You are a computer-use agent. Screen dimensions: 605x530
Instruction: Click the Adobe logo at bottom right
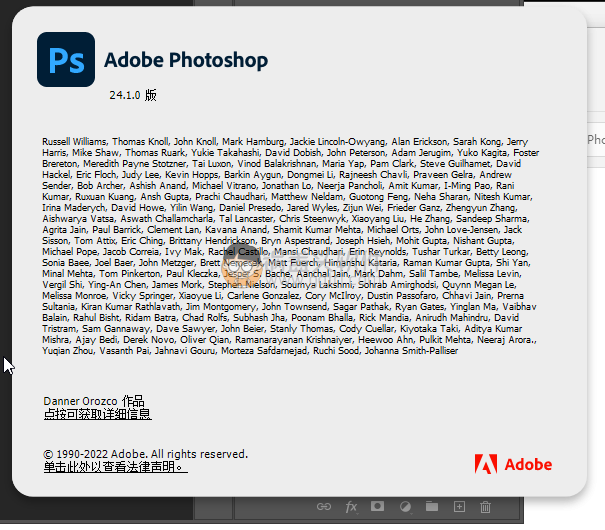click(513, 464)
